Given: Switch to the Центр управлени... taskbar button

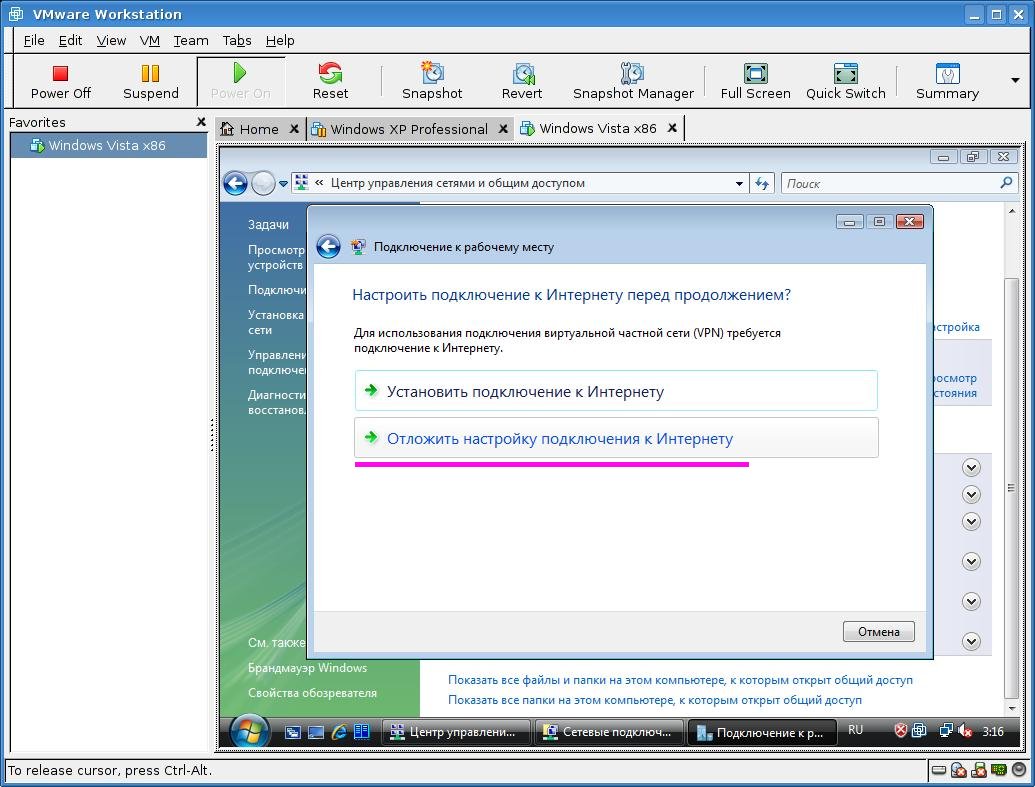Looking at the screenshot, I should tap(457, 732).
